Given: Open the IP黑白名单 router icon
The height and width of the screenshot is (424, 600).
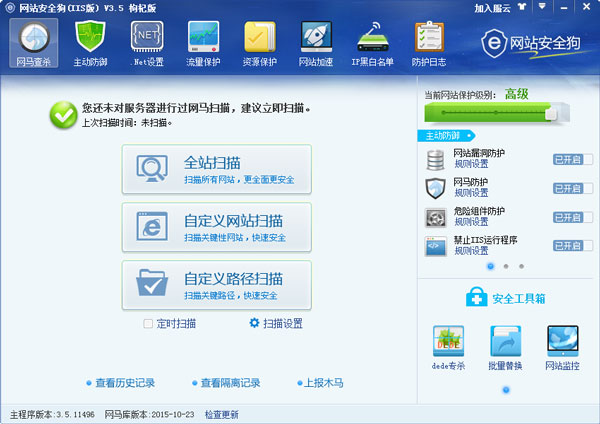Looking at the screenshot, I should tap(373, 37).
